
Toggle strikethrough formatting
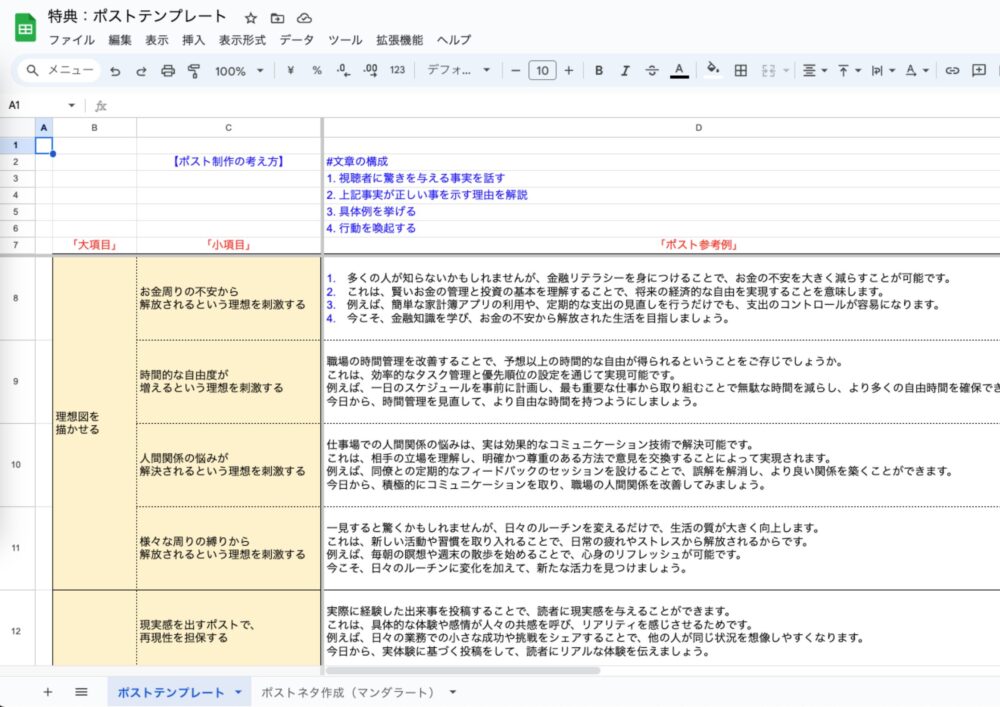[x=652, y=71]
